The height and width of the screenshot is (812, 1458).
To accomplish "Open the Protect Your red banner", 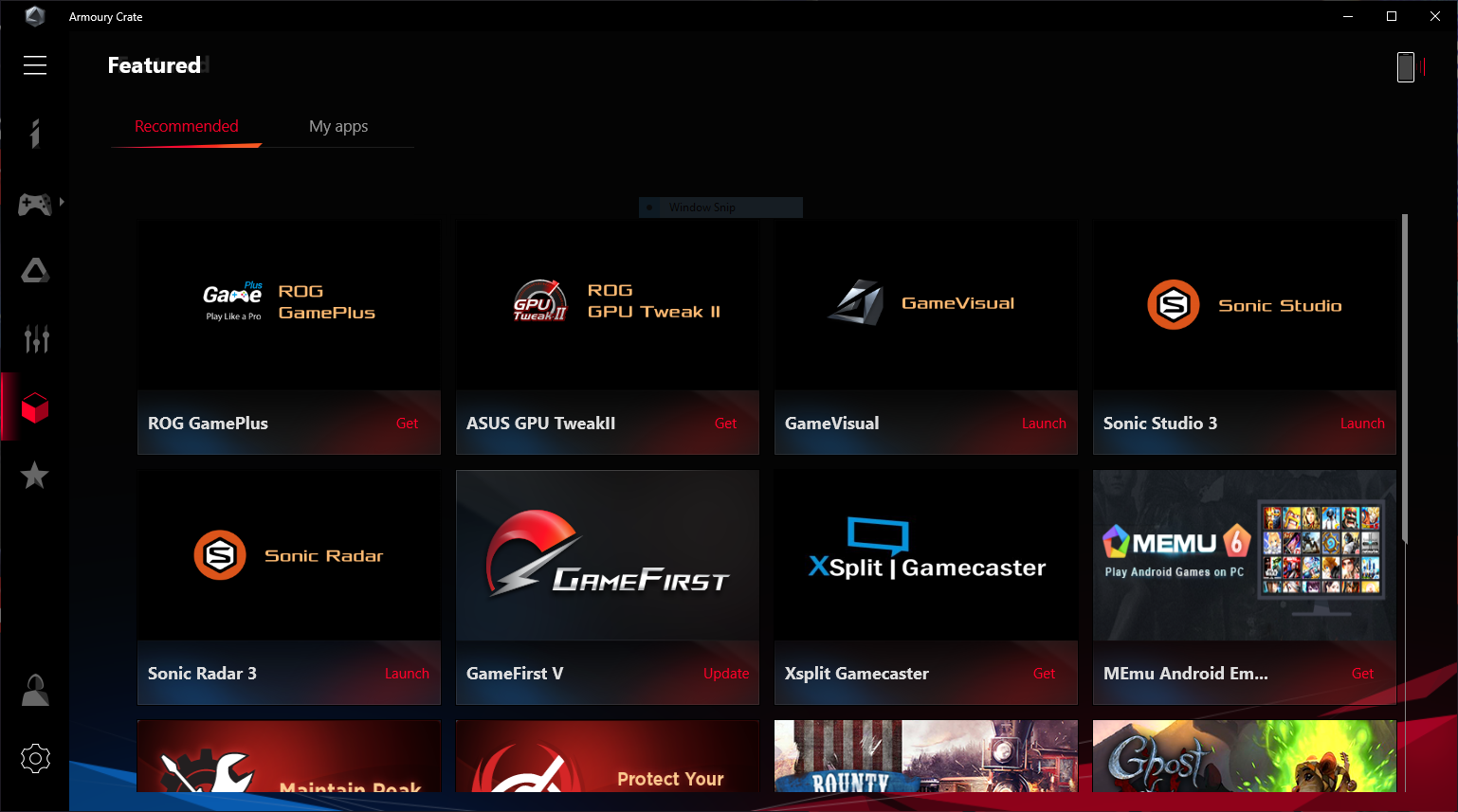I will (x=608, y=756).
